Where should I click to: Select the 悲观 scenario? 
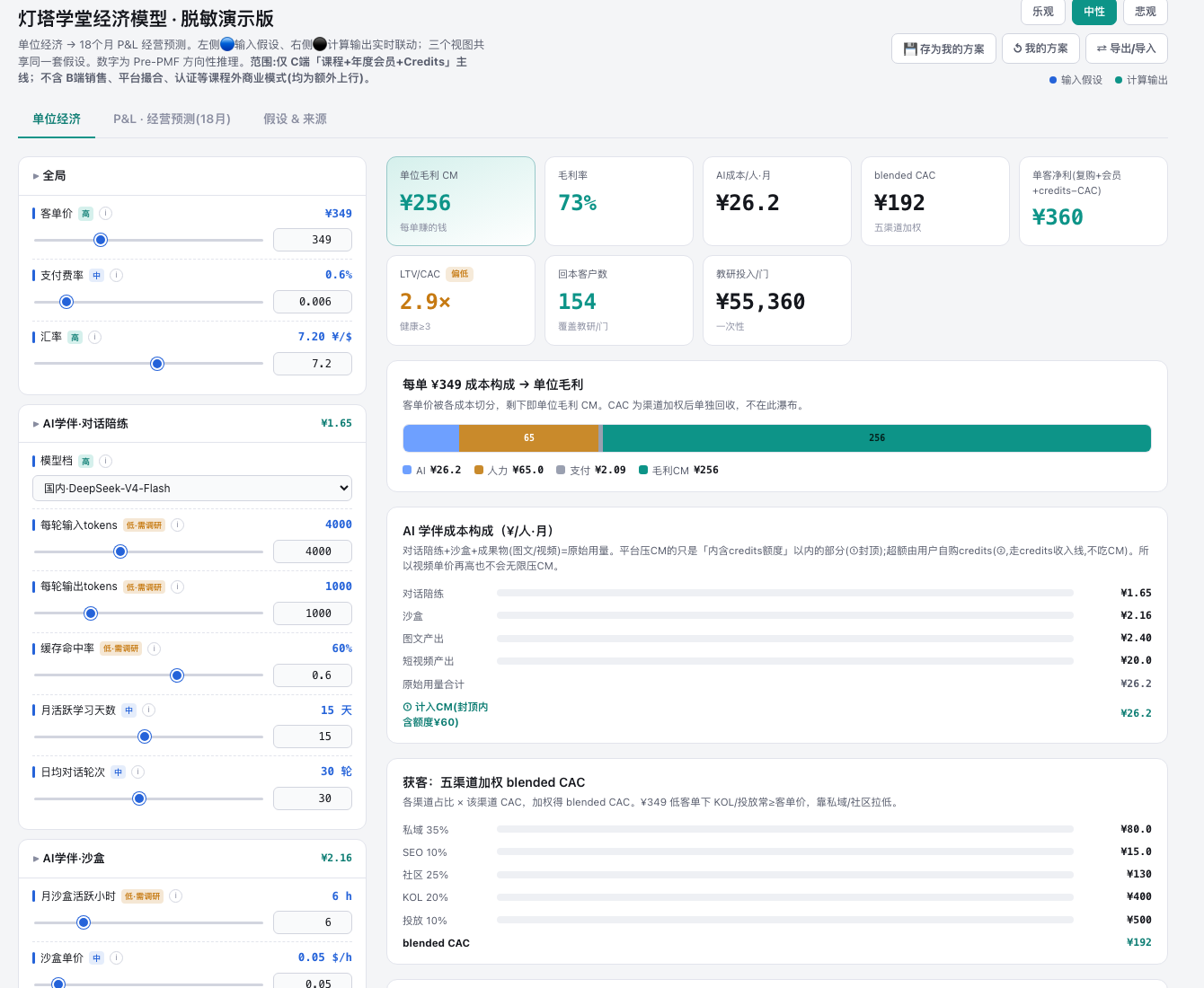point(1146,12)
